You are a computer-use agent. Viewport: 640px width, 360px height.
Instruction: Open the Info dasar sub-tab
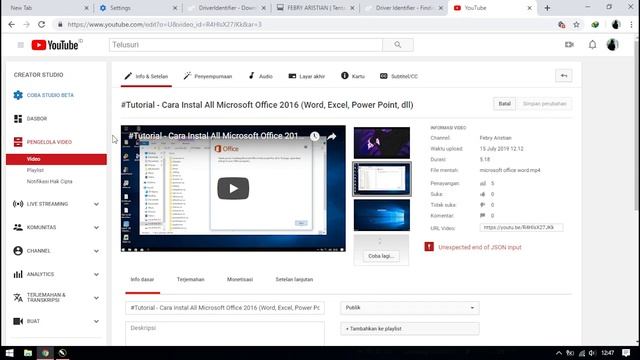[142, 280]
